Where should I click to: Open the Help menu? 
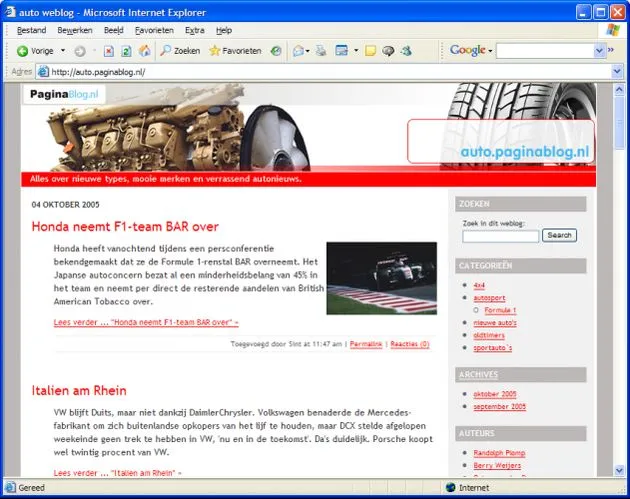[x=224, y=30]
